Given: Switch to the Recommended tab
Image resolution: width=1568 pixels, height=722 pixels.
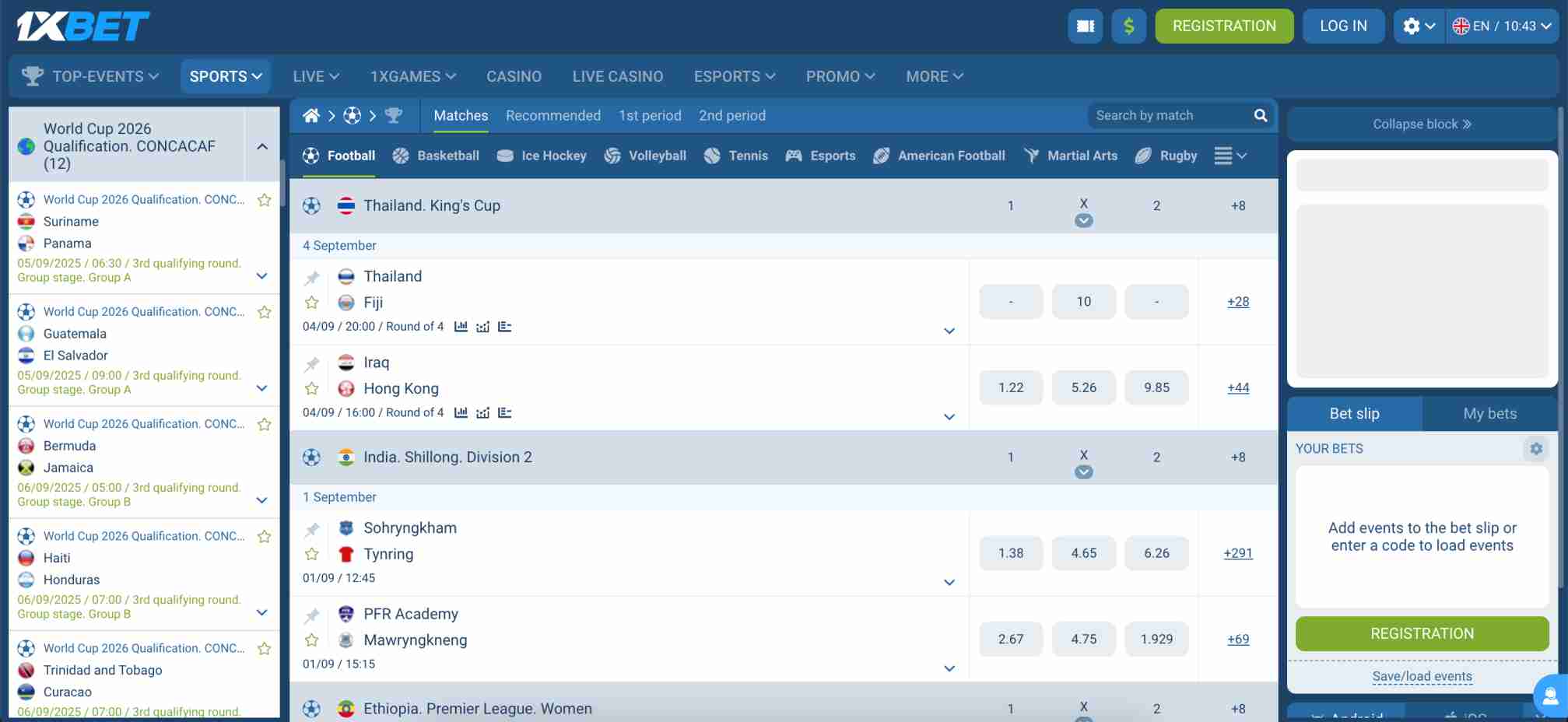Looking at the screenshot, I should click(x=553, y=115).
